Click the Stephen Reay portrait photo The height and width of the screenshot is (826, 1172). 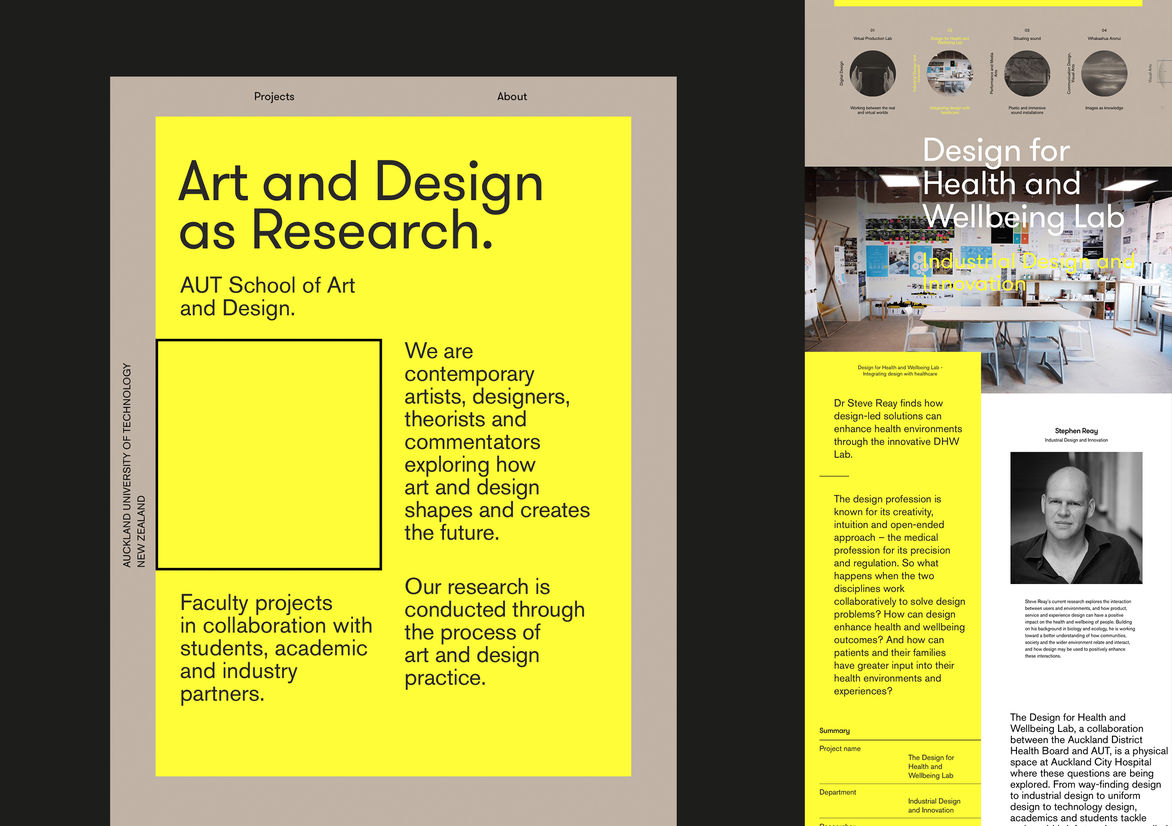pos(1076,518)
